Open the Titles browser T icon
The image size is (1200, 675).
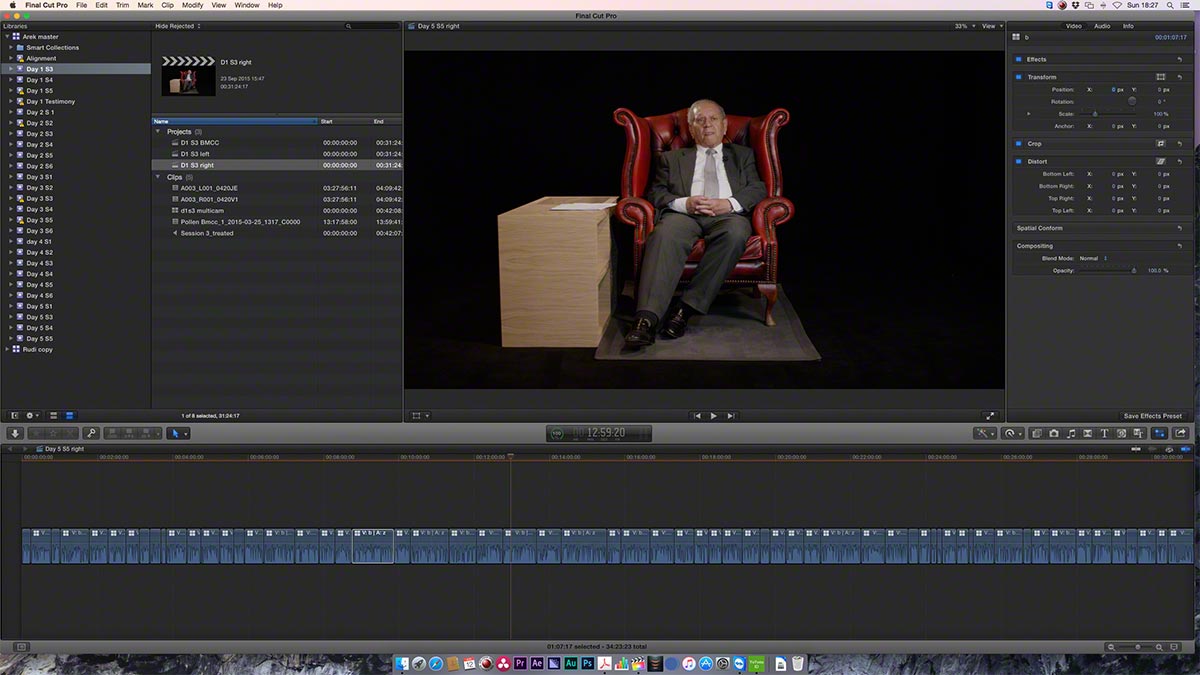[x=1105, y=433]
